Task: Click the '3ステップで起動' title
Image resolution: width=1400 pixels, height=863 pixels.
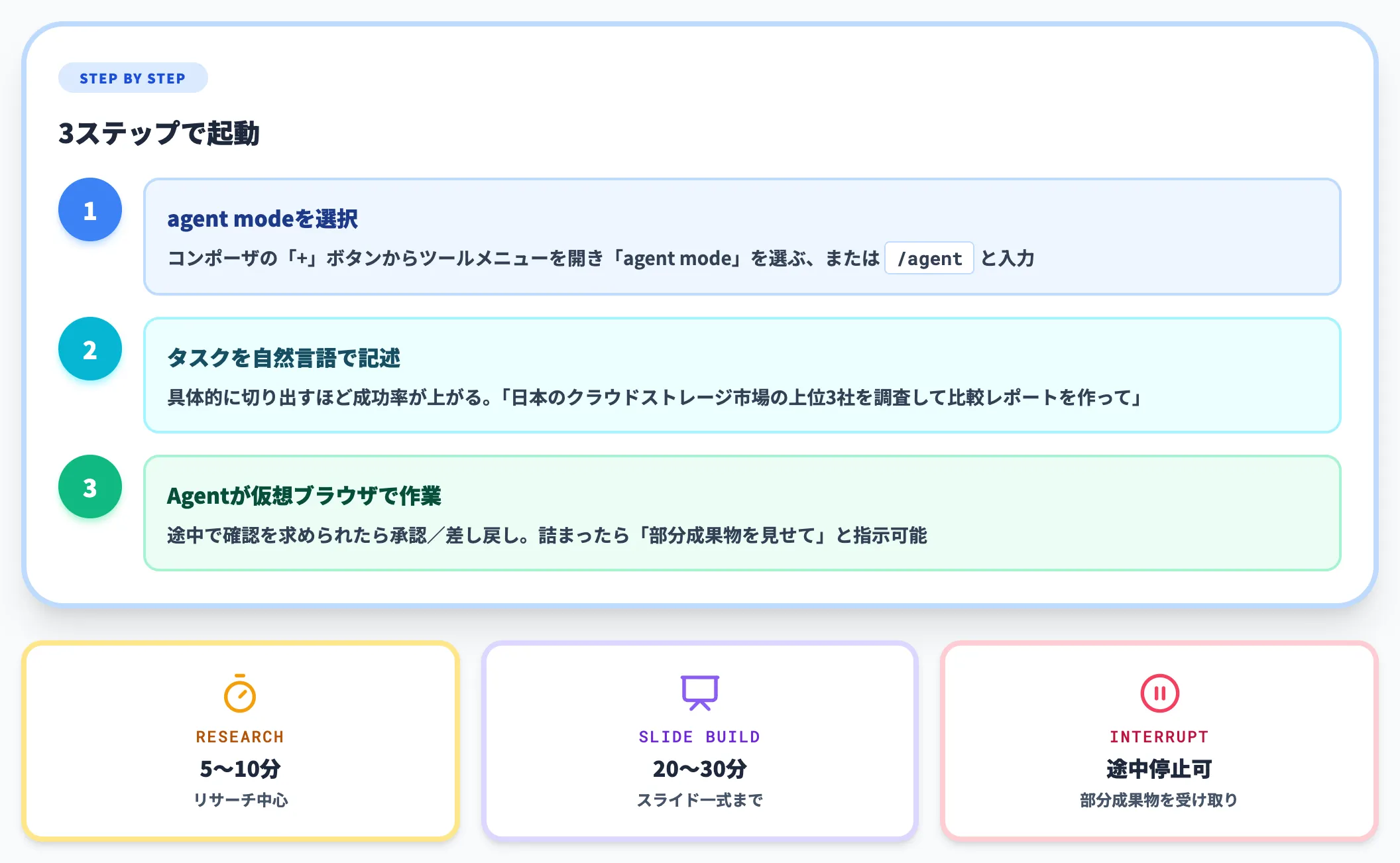Action: pyautogui.click(x=159, y=133)
